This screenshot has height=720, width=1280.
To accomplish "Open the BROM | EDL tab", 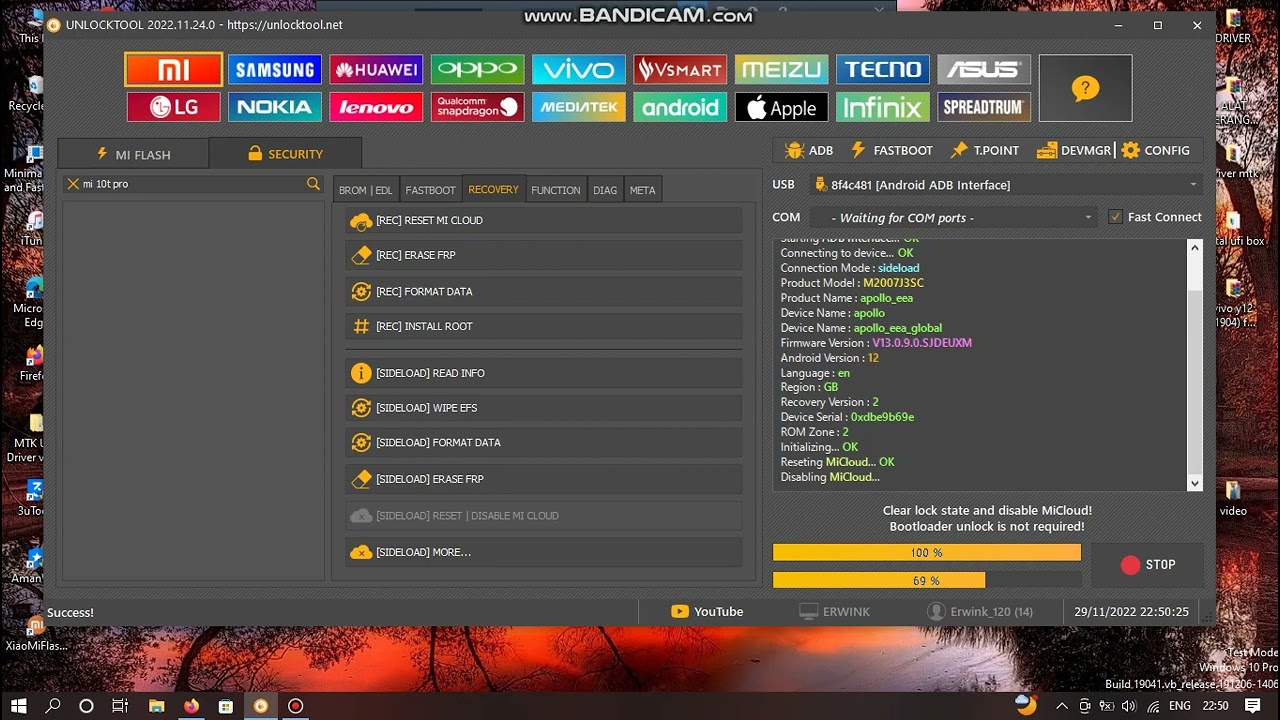I will pyautogui.click(x=365, y=190).
